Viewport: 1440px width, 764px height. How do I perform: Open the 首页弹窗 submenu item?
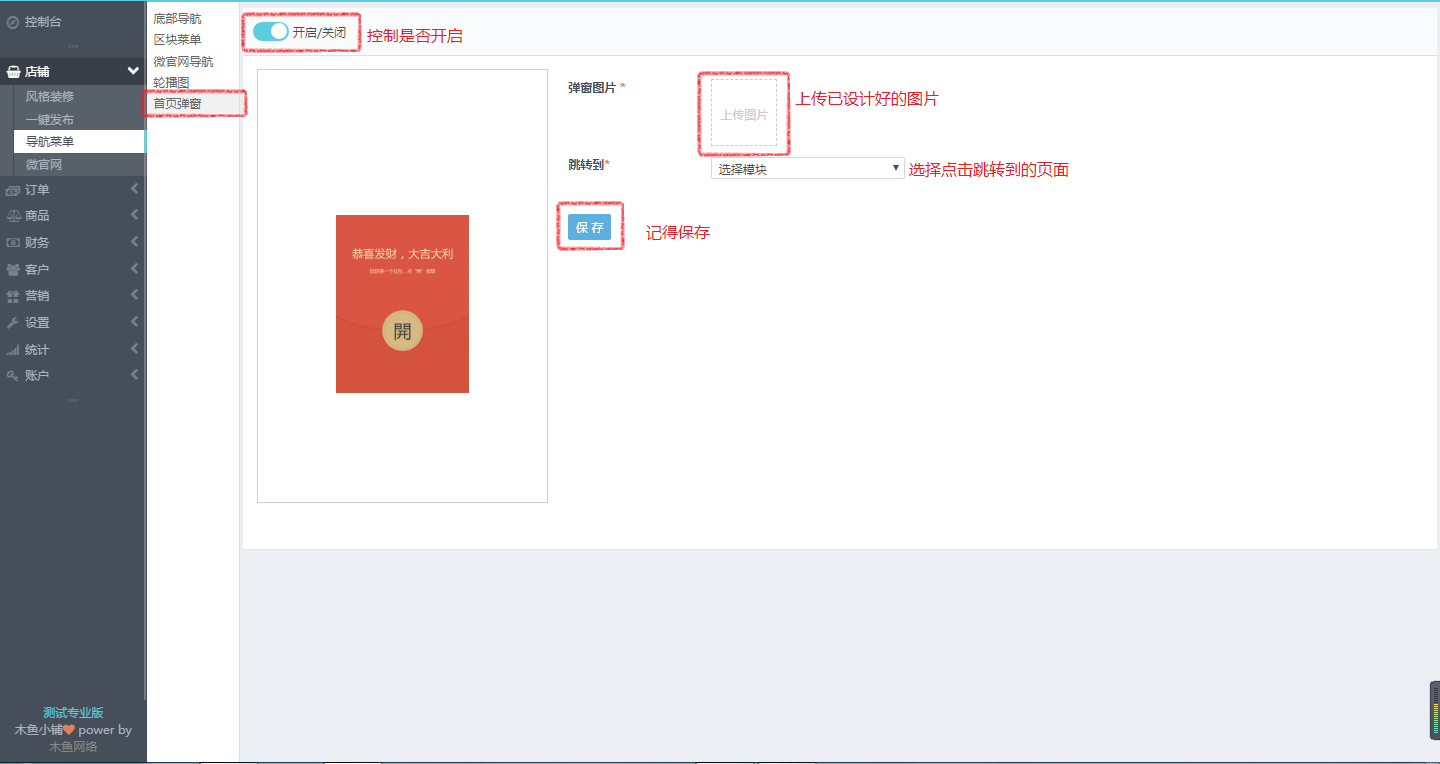(177, 103)
